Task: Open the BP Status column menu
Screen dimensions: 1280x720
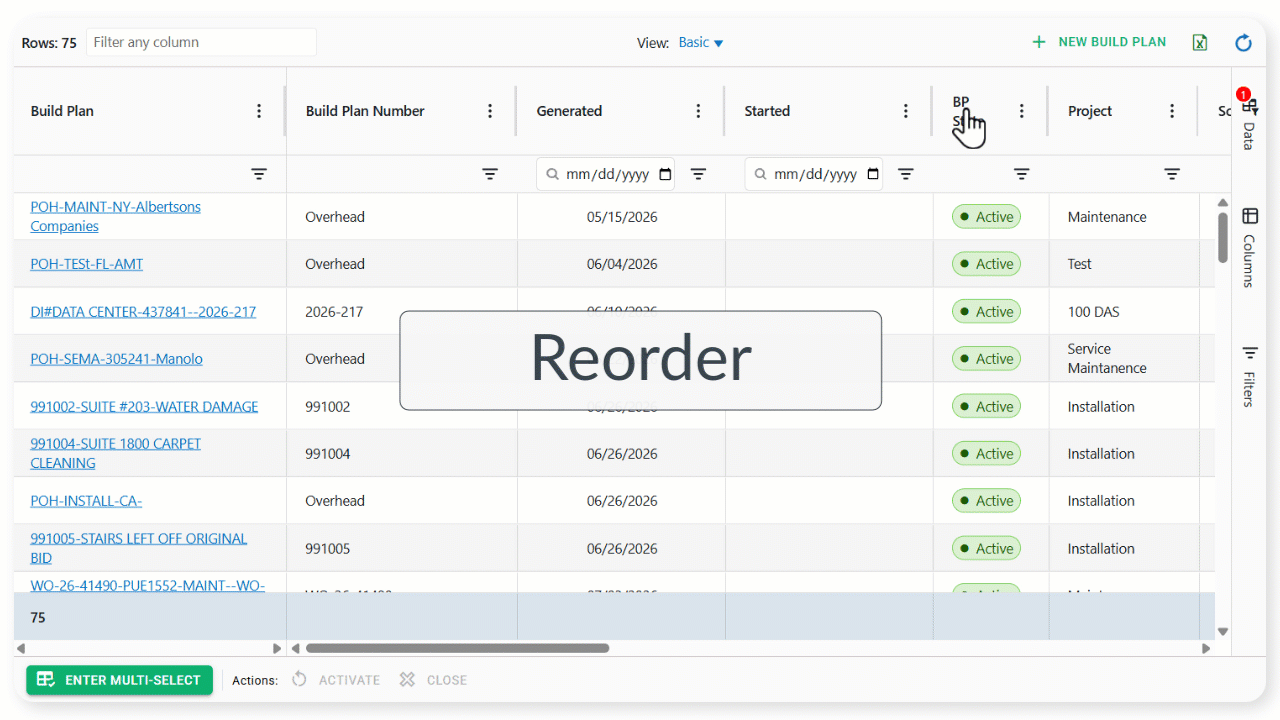Action: pyautogui.click(x=1021, y=111)
